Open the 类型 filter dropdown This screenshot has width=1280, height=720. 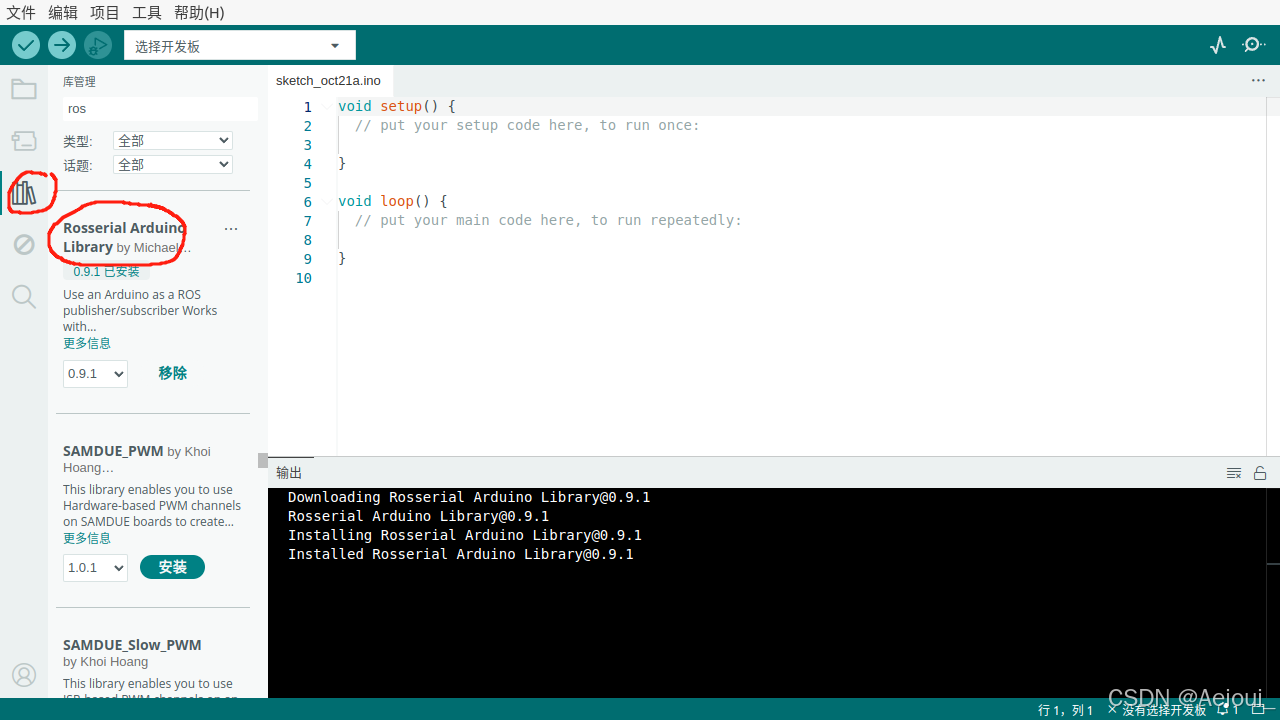[x=173, y=141]
